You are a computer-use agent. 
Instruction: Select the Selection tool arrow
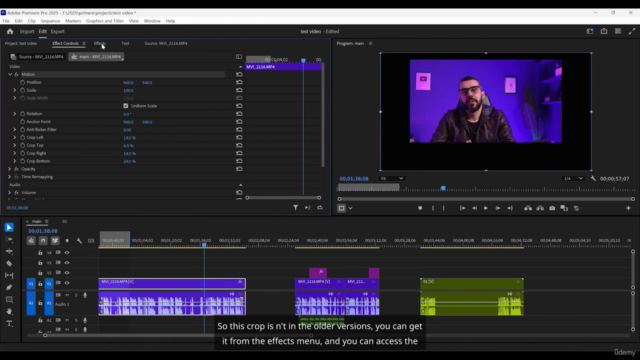point(9,227)
